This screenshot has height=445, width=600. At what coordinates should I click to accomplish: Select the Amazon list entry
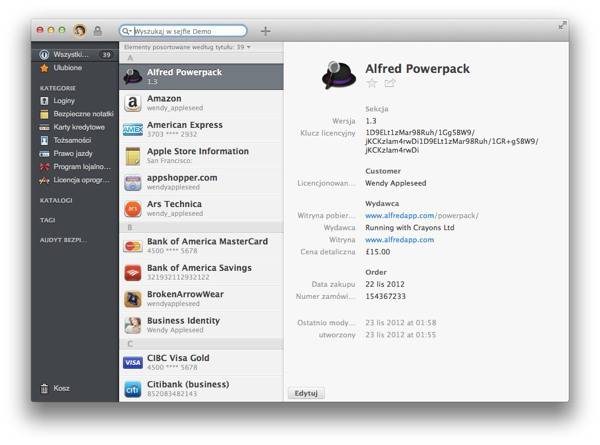click(201, 103)
